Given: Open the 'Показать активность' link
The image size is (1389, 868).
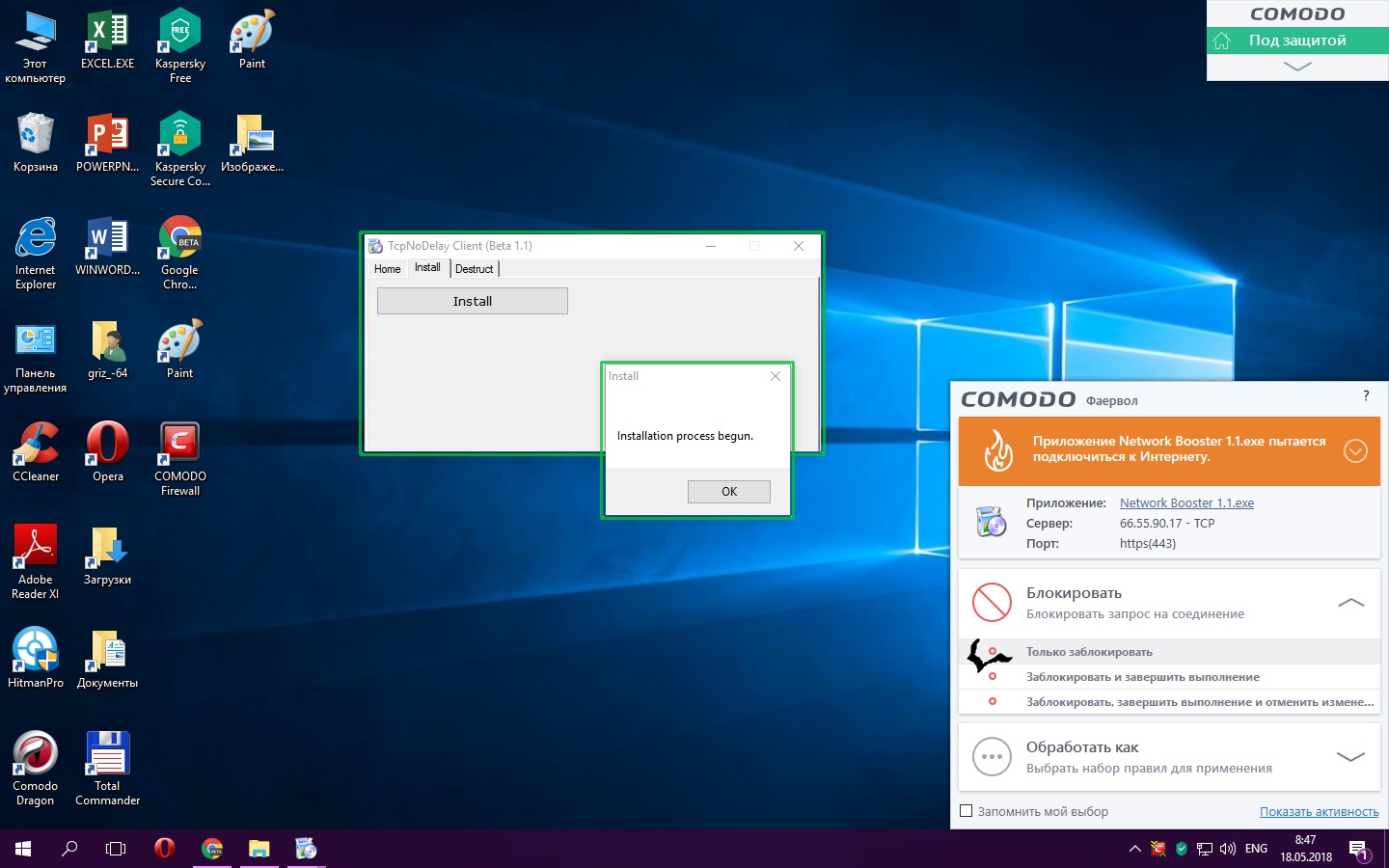Looking at the screenshot, I should coord(1319,812).
